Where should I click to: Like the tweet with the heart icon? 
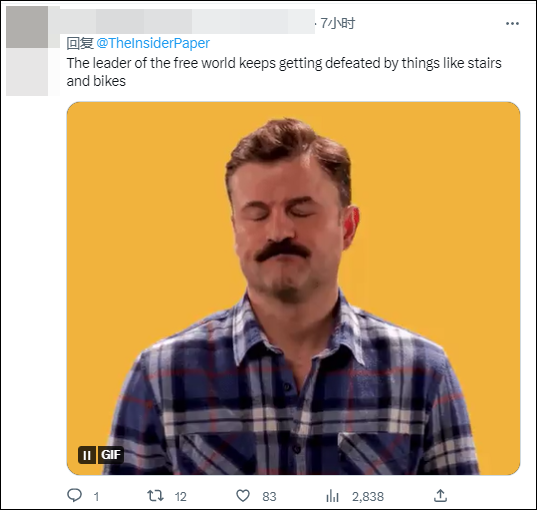point(243,496)
